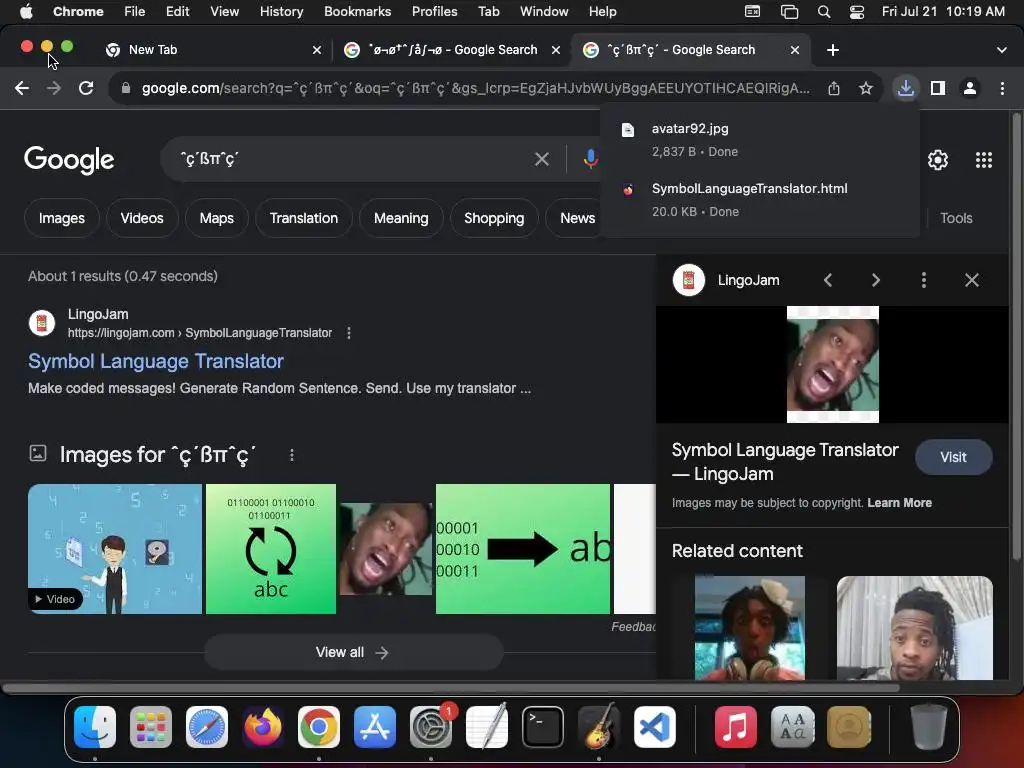Launch Terminal from the dock
The width and height of the screenshot is (1024, 768).
pos(543,727)
